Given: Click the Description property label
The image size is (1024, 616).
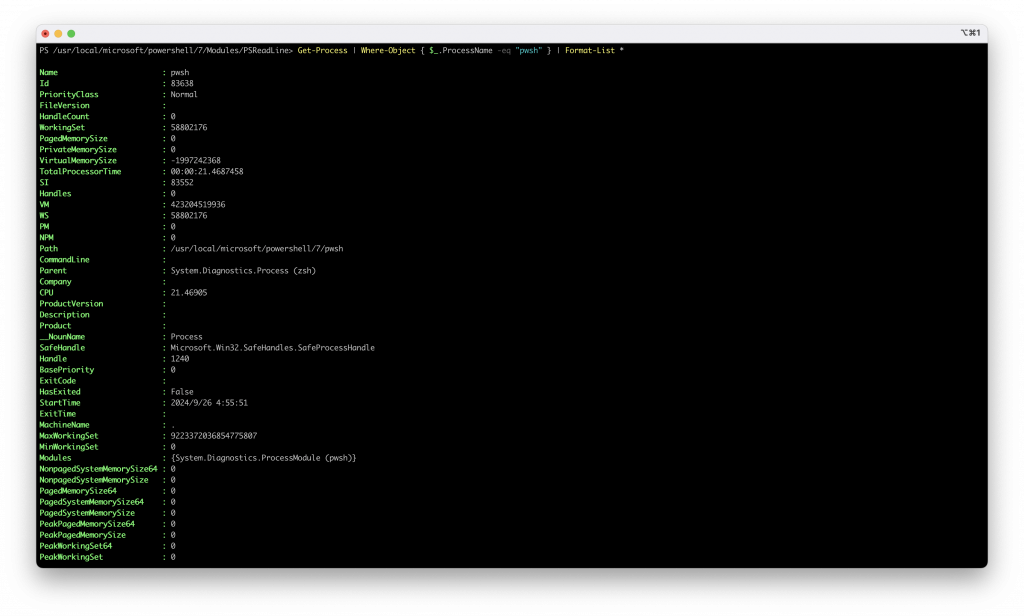Looking at the screenshot, I should point(64,315).
